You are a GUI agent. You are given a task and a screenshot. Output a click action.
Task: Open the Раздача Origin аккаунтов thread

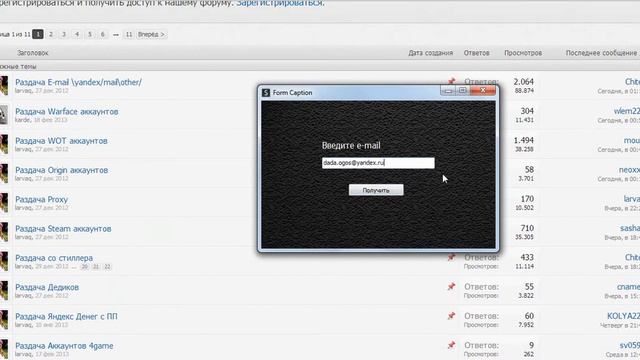[x=62, y=170]
